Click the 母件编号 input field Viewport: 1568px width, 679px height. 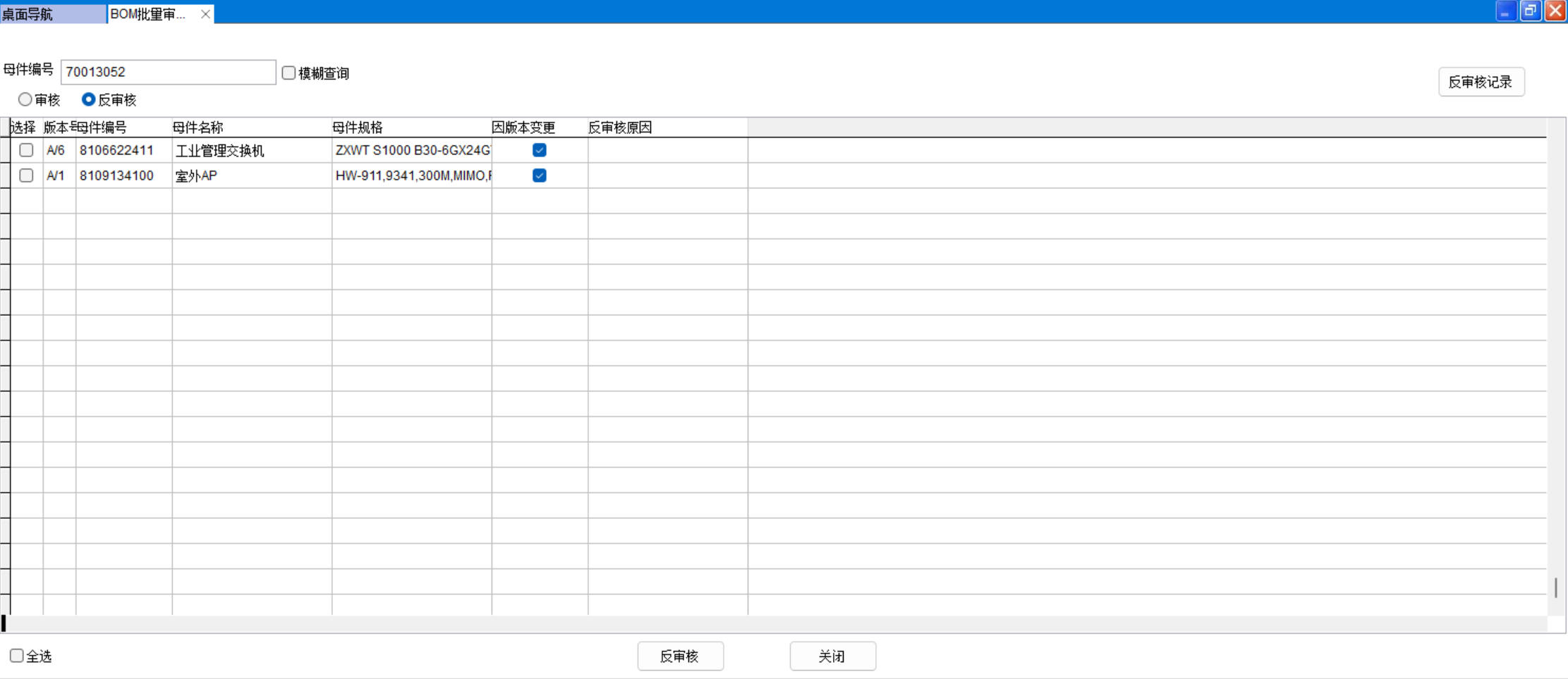[168, 72]
